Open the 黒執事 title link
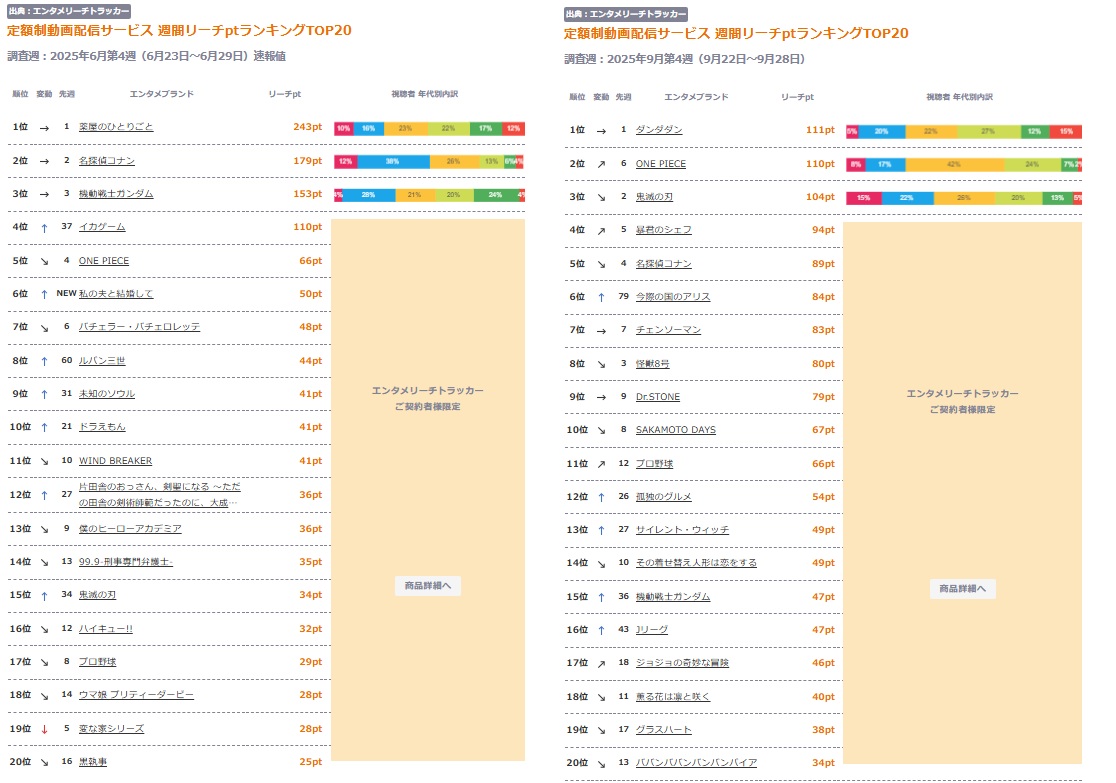The image size is (1116, 783). [x=93, y=762]
